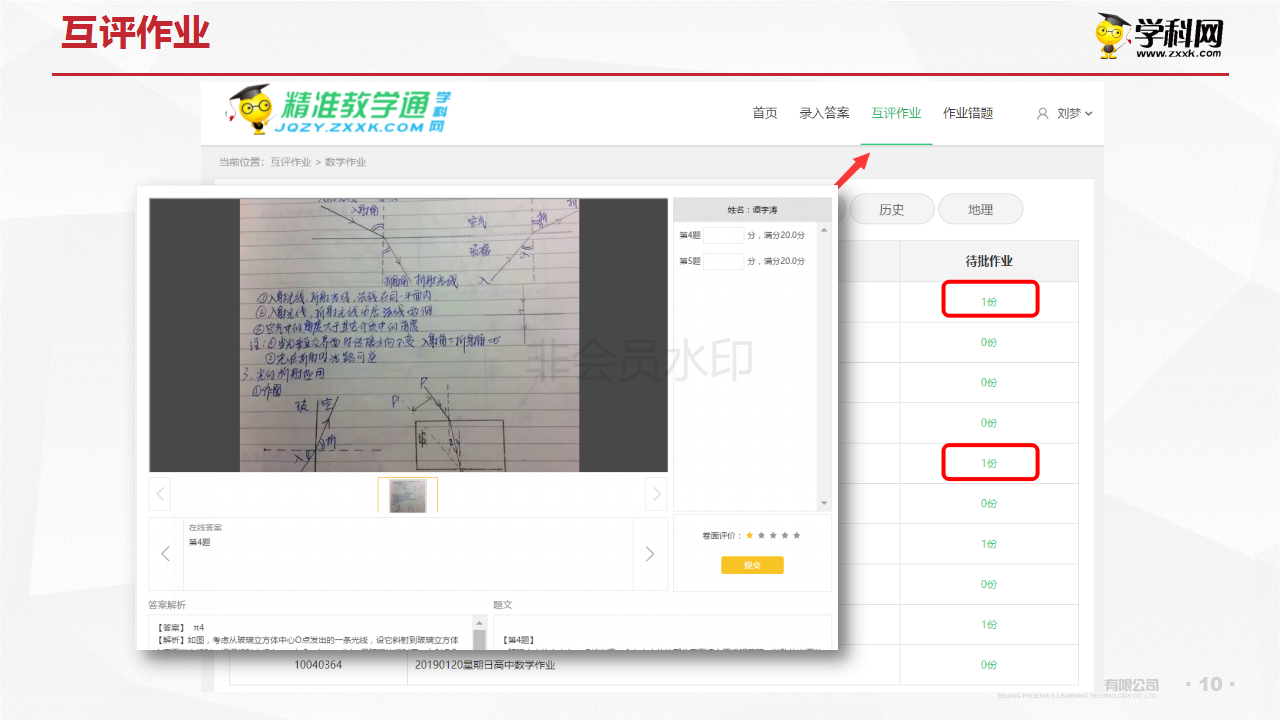Viewport: 1280px width, 720px height.
Task: Open the 首页 navigation item
Action: (765, 113)
